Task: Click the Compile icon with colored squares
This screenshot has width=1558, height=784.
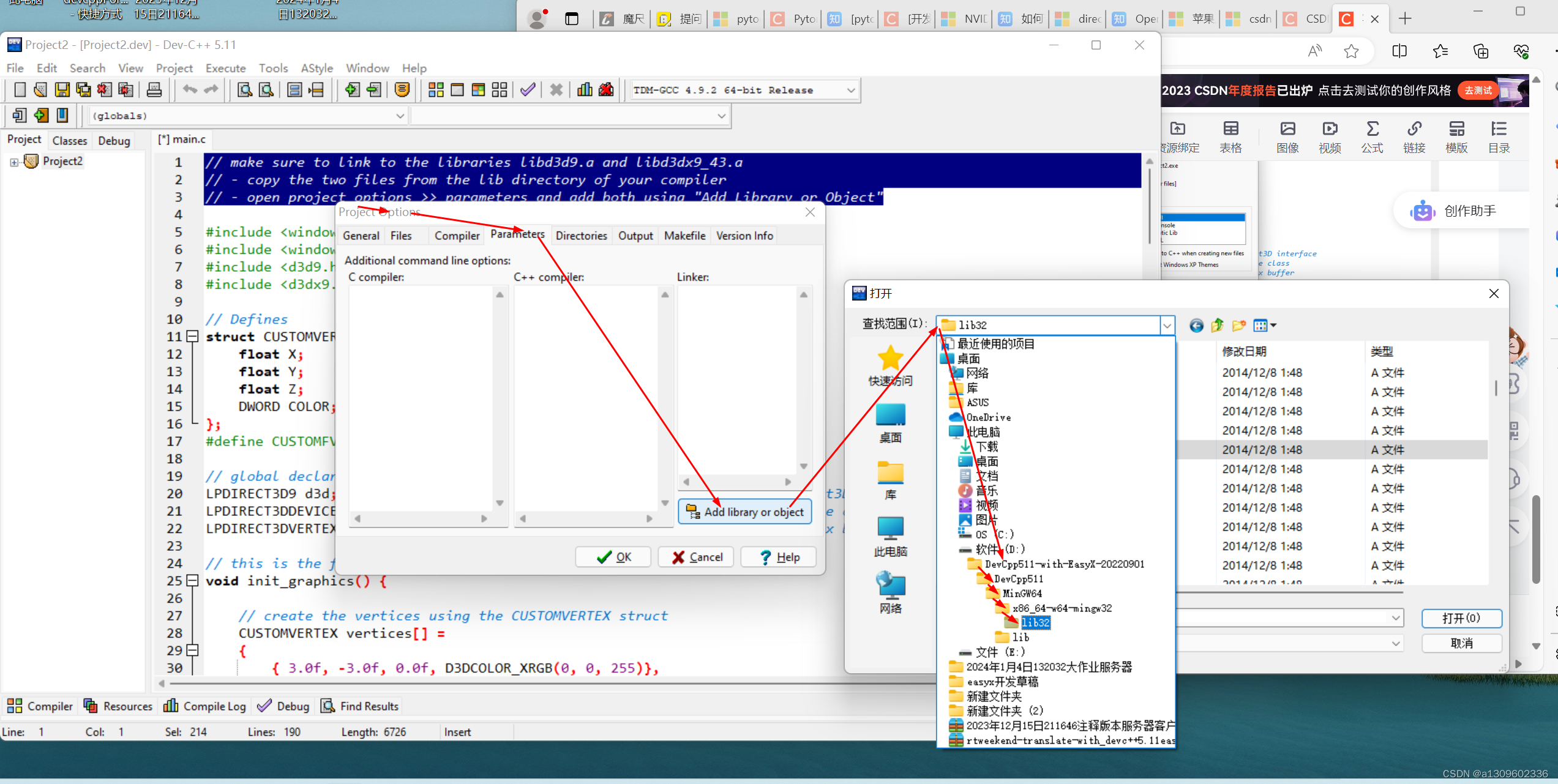Action: pyautogui.click(x=436, y=90)
